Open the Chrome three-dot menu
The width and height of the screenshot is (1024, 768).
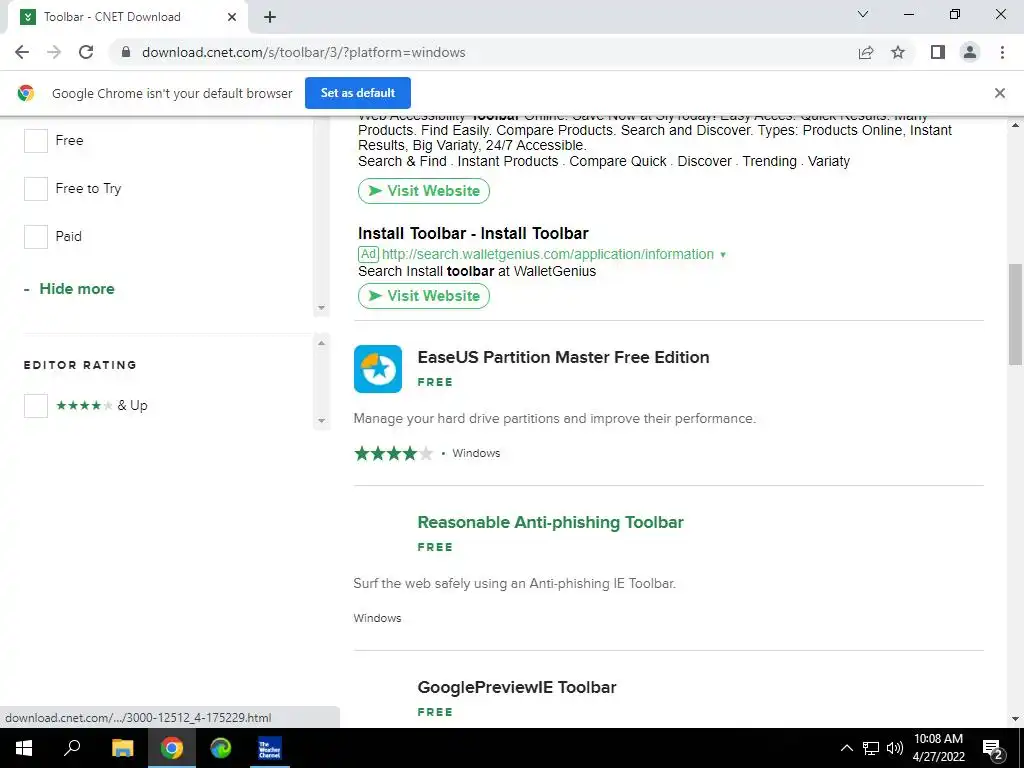[1002, 52]
